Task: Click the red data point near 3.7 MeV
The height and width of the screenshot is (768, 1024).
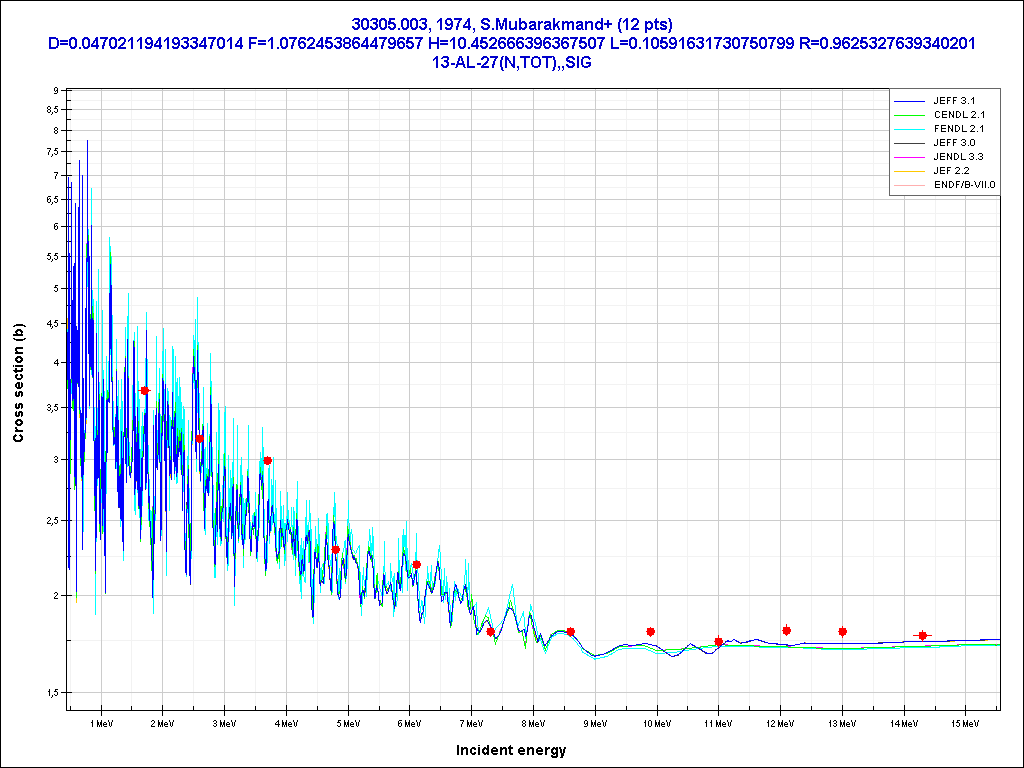Action: (x=268, y=461)
